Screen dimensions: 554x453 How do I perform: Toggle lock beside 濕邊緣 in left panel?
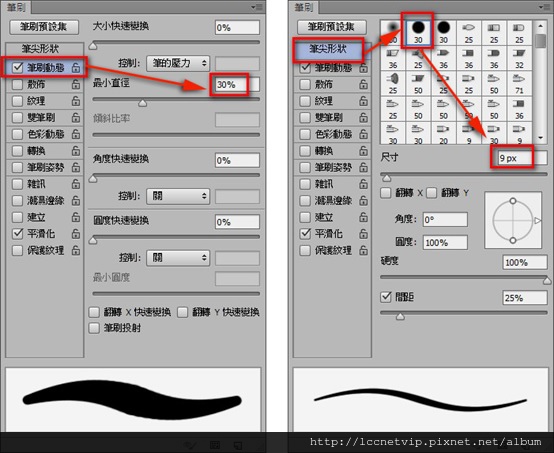click(76, 200)
